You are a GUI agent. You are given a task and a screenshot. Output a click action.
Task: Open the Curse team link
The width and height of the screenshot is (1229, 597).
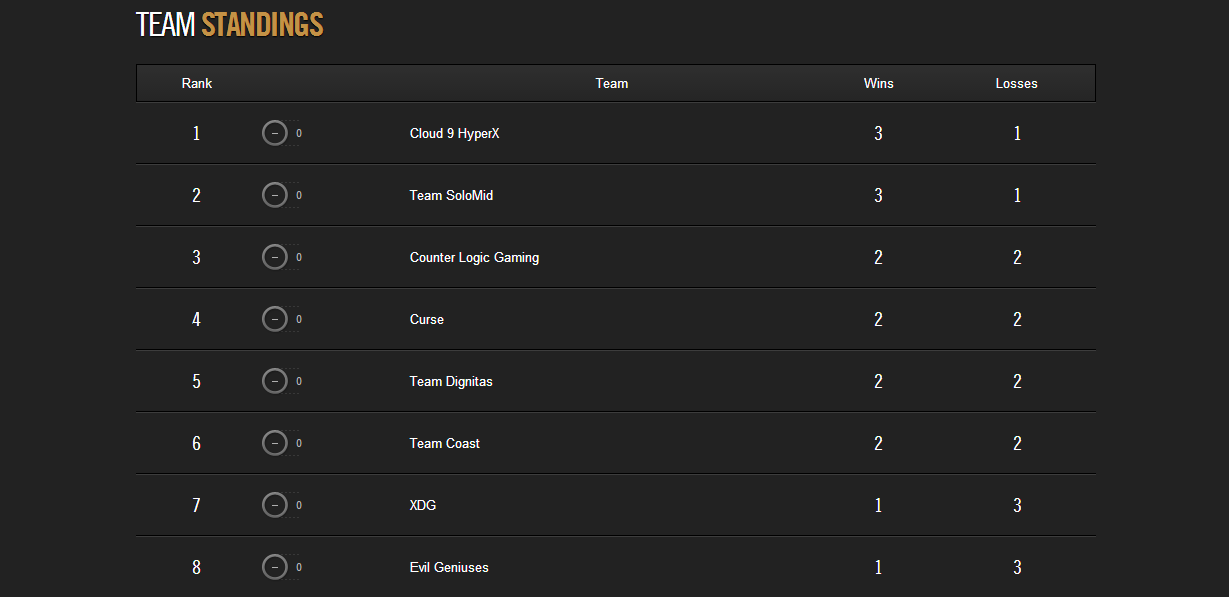[427, 319]
